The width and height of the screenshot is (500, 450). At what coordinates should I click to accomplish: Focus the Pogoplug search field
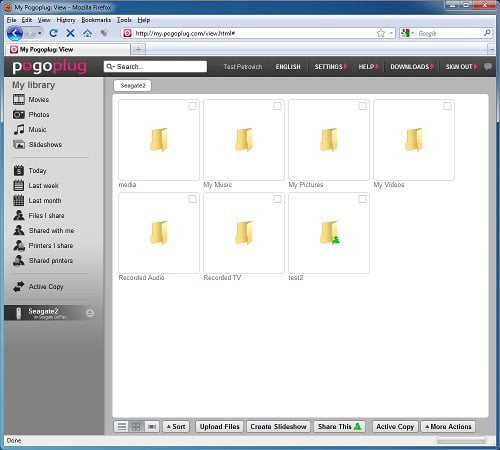(155, 67)
